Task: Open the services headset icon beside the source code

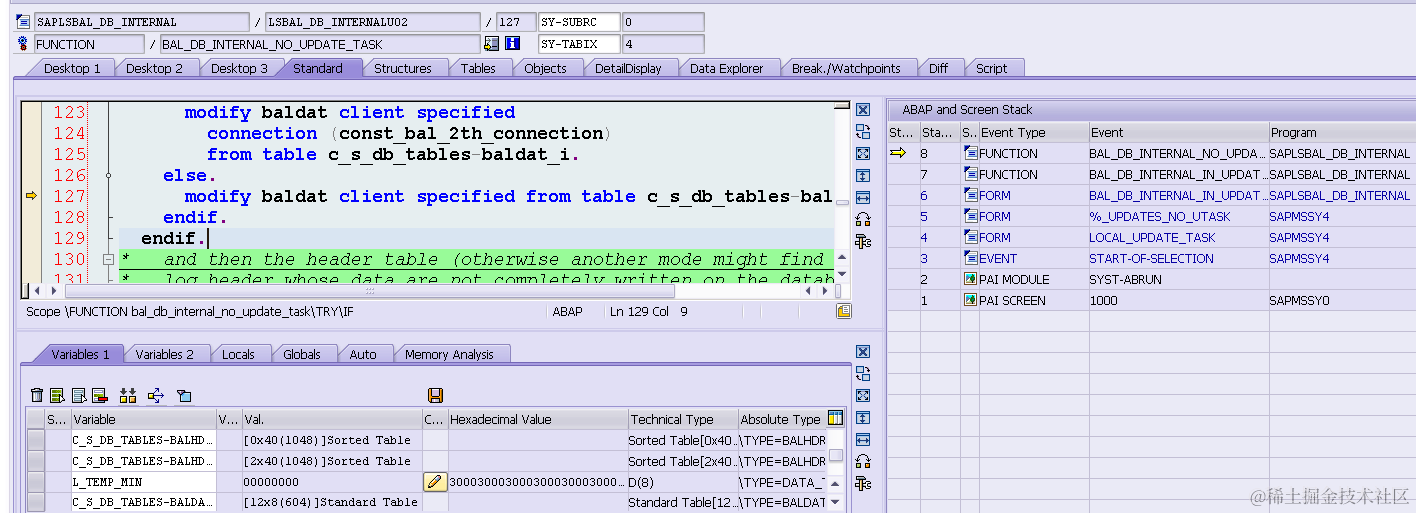Action: (x=863, y=220)
